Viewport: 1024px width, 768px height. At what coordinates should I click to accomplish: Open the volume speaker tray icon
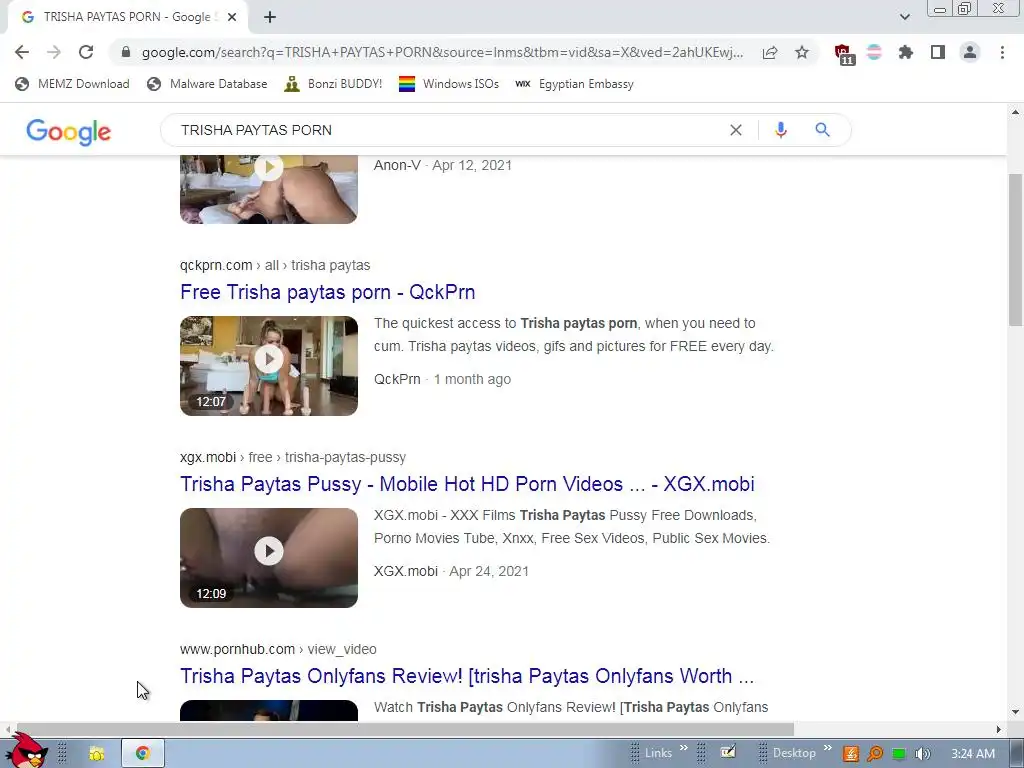922,754
